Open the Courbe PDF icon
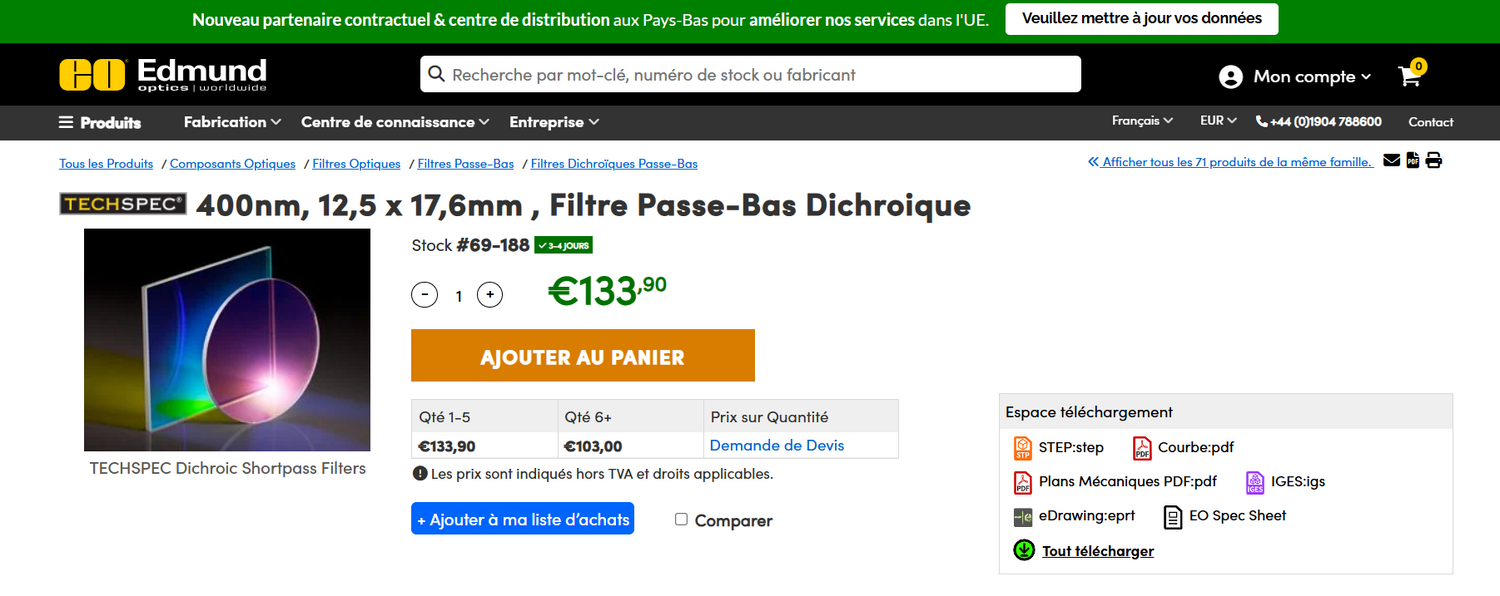 tap(1142, 448)
